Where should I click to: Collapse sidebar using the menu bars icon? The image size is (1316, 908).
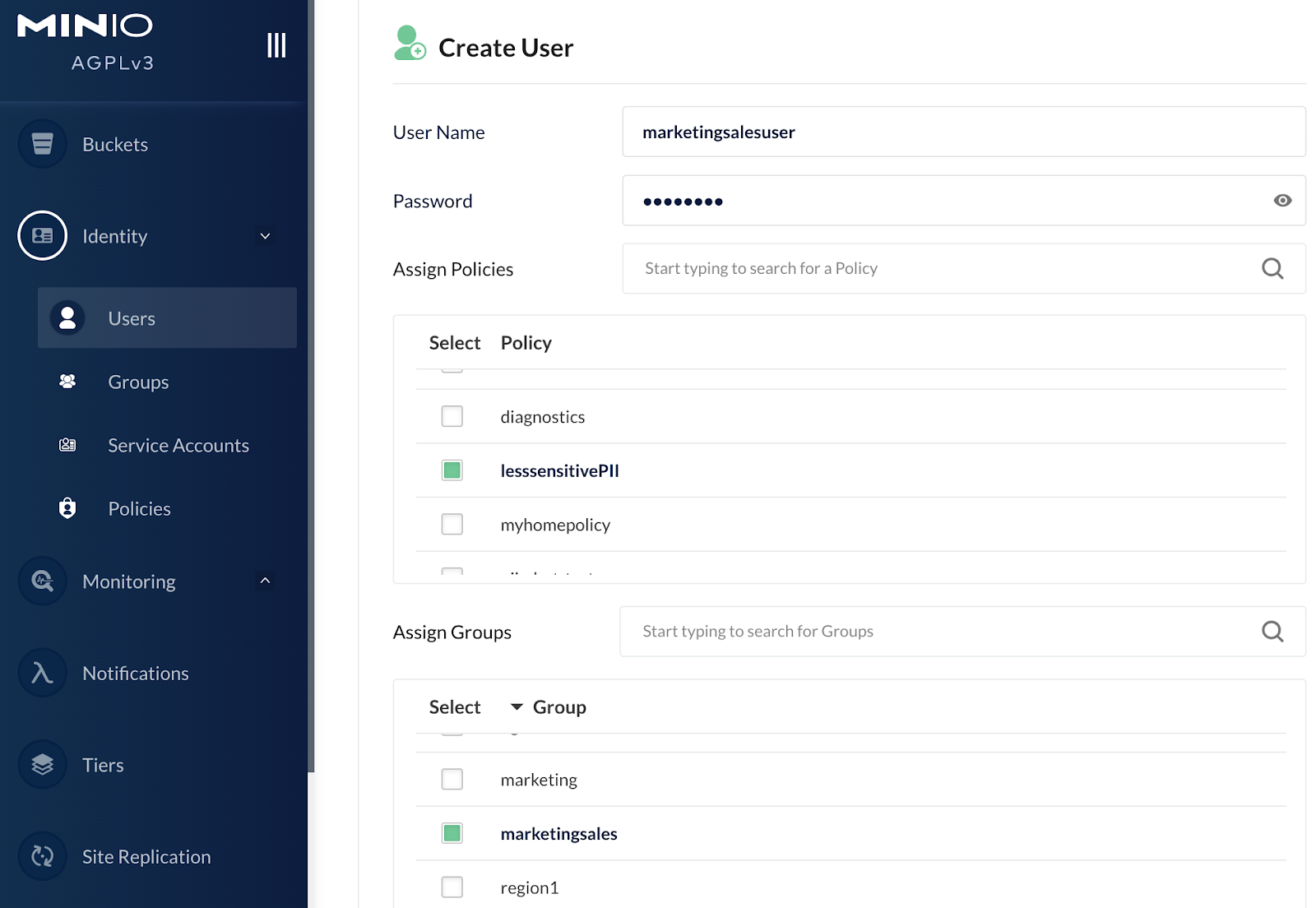click(x=276, y=45)
